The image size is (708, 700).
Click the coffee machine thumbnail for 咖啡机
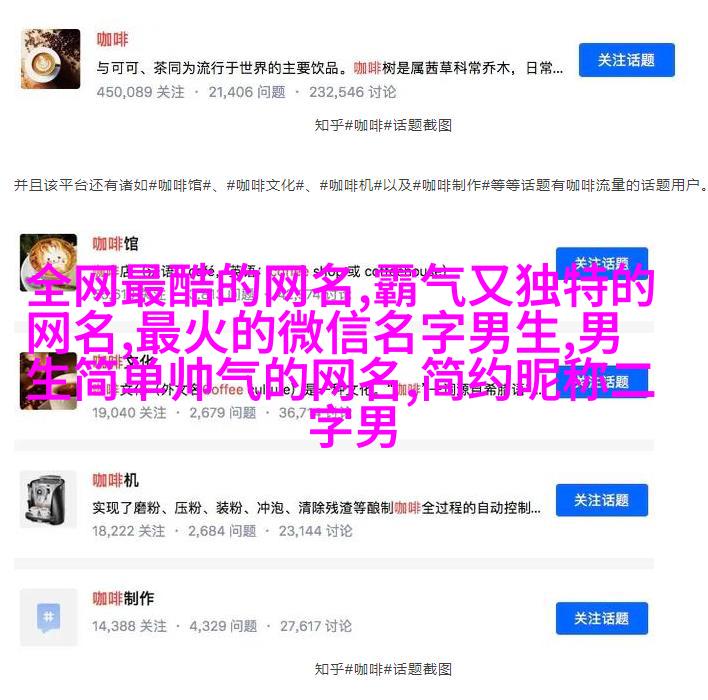click(48, 499)
